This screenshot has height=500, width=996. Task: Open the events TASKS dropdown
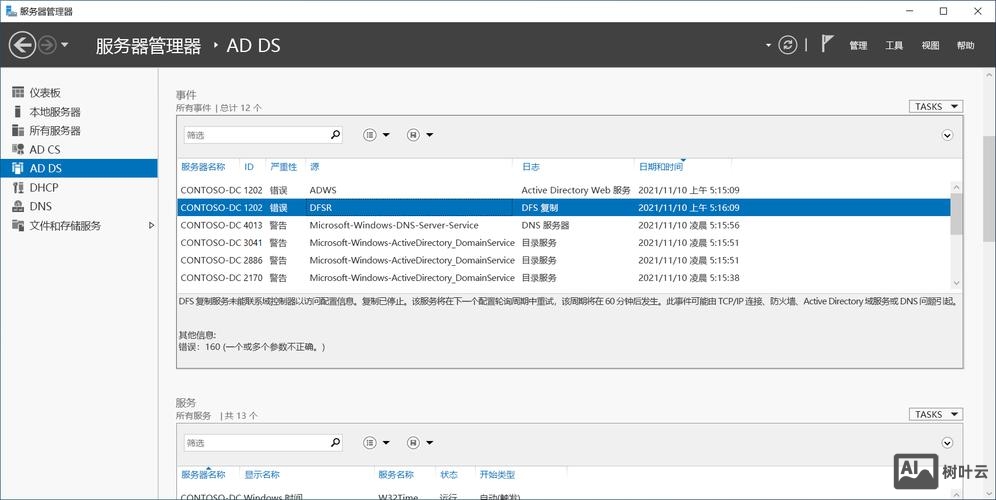coord(936,107)
